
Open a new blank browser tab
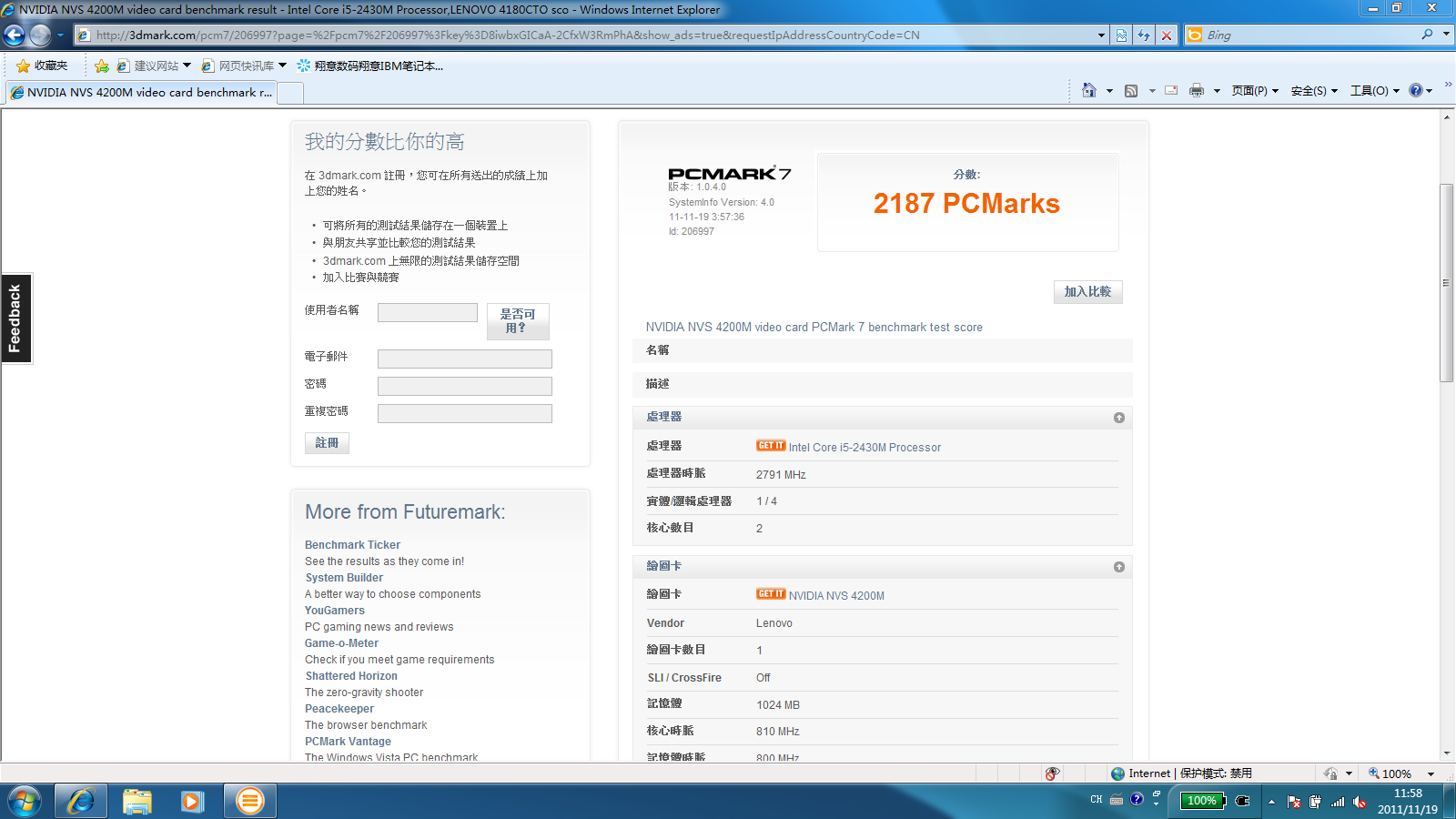pos(290,93)
